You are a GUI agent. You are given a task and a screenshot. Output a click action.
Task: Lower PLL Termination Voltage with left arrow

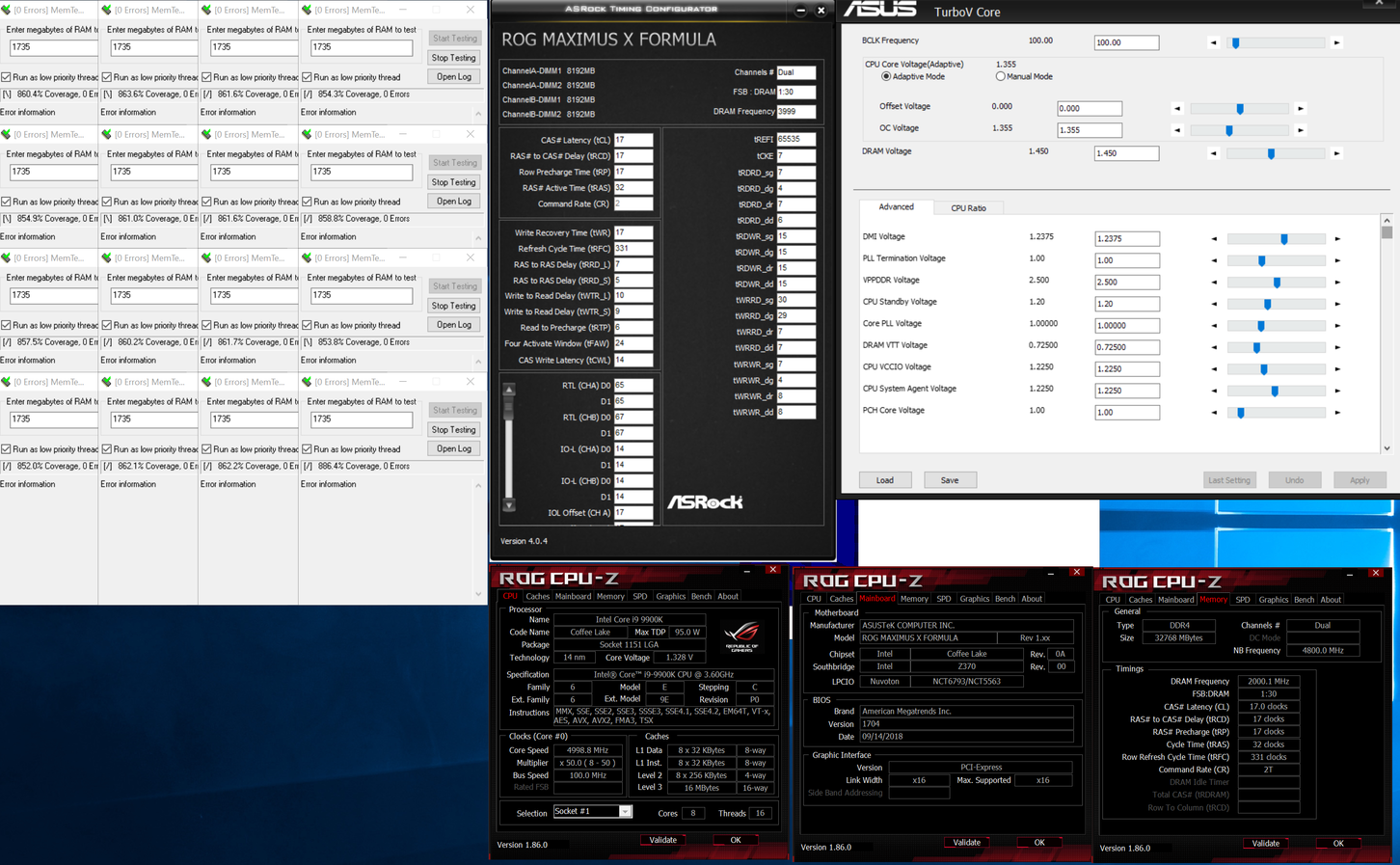point(1214,260)
